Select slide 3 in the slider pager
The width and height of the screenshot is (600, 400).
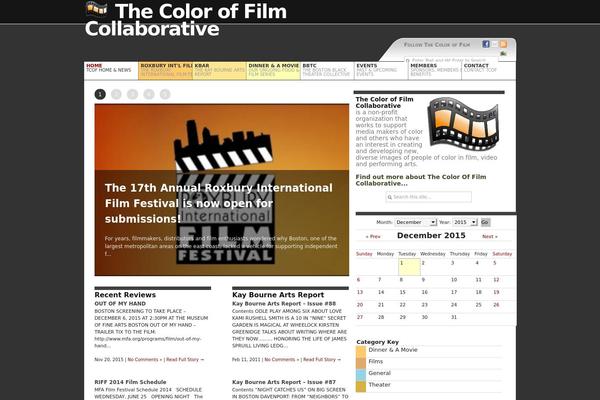[x=132, y=94]
